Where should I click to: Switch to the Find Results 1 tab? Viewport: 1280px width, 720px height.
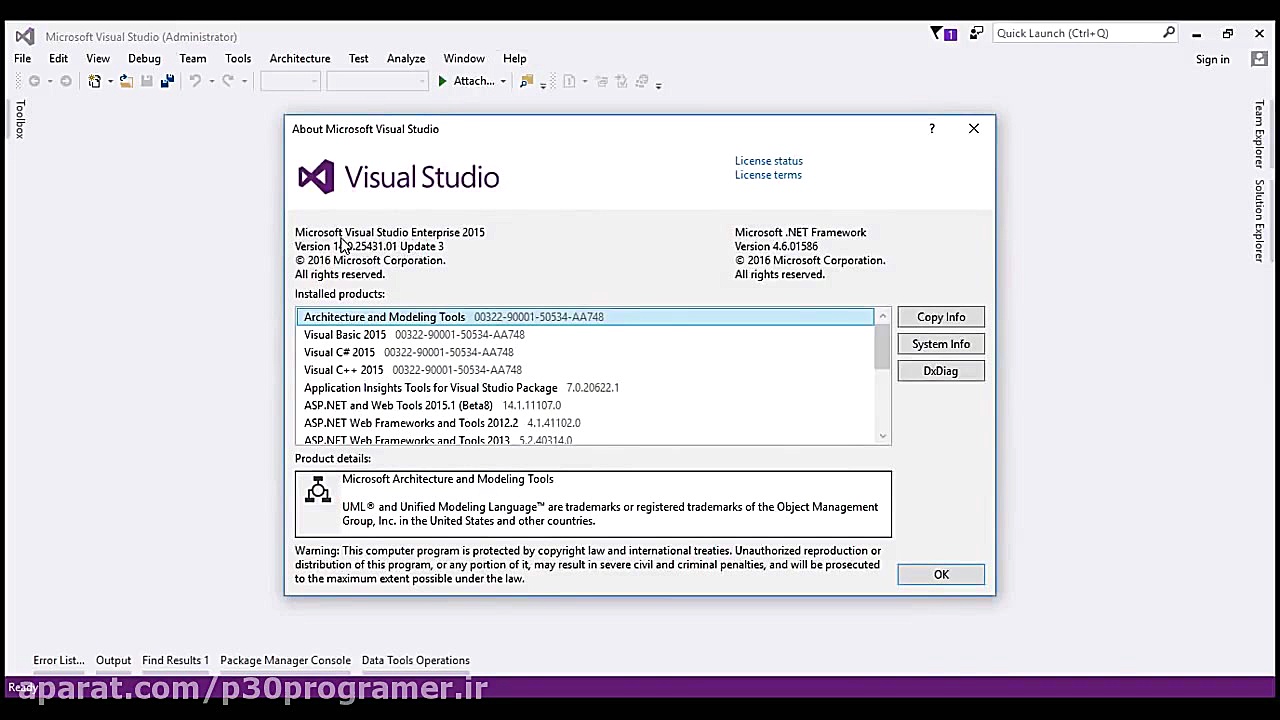click(175, 660)
